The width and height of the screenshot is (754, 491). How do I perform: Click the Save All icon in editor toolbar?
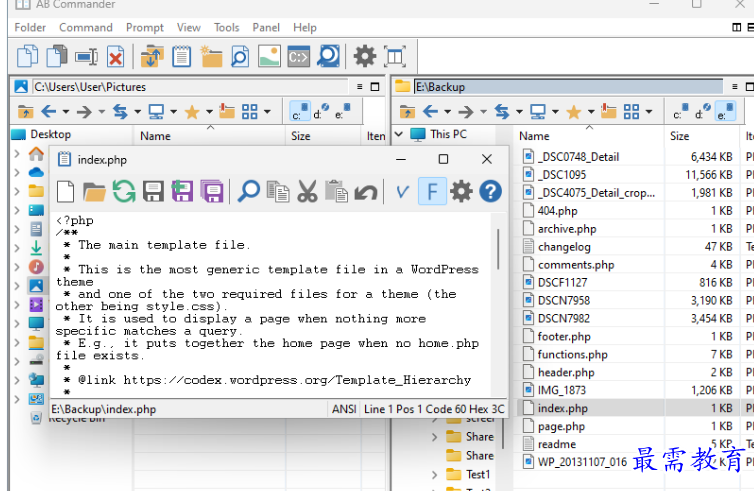pos(212,191)
